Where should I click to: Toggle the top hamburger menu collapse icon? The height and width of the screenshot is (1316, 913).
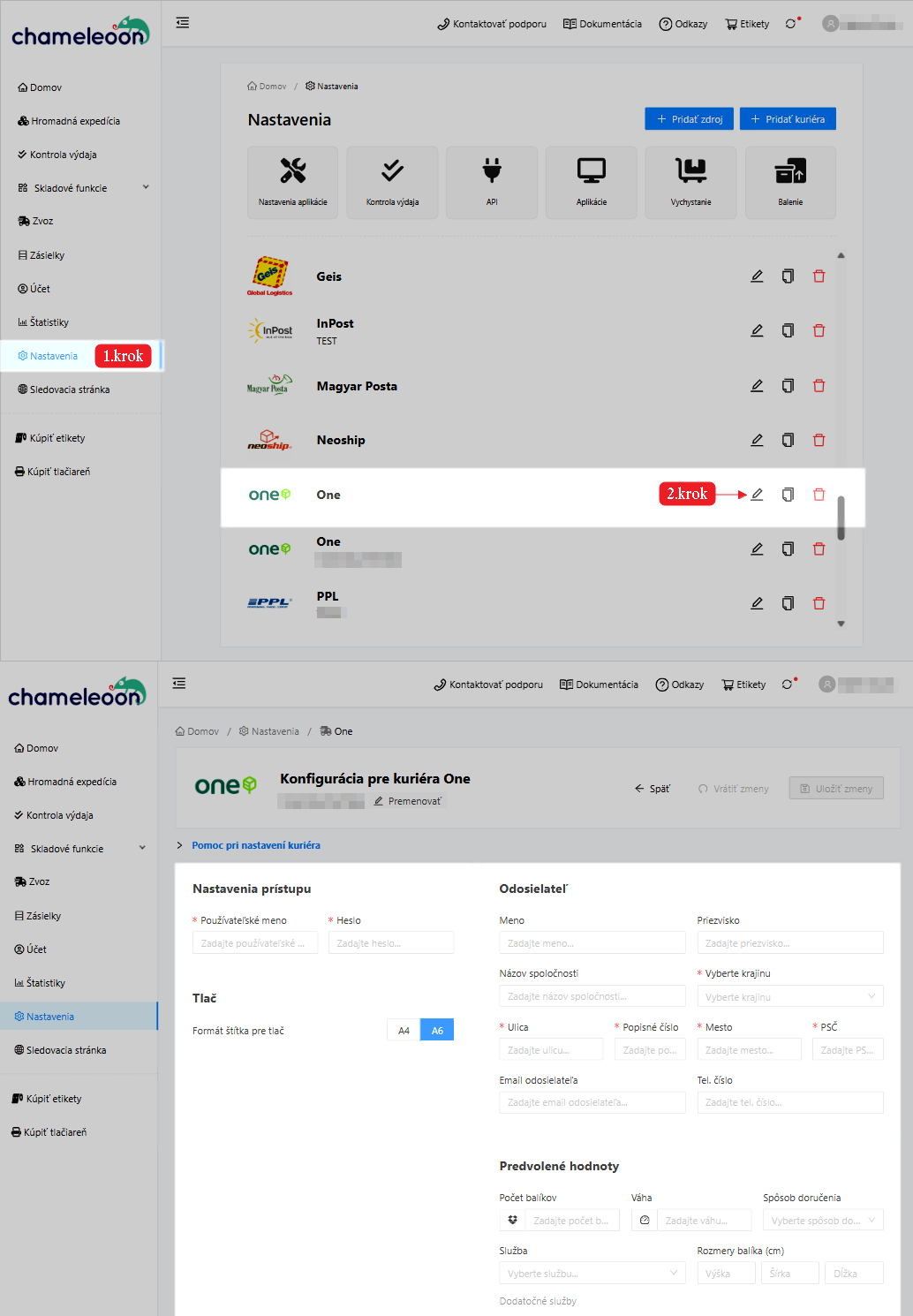pos(183,23)
